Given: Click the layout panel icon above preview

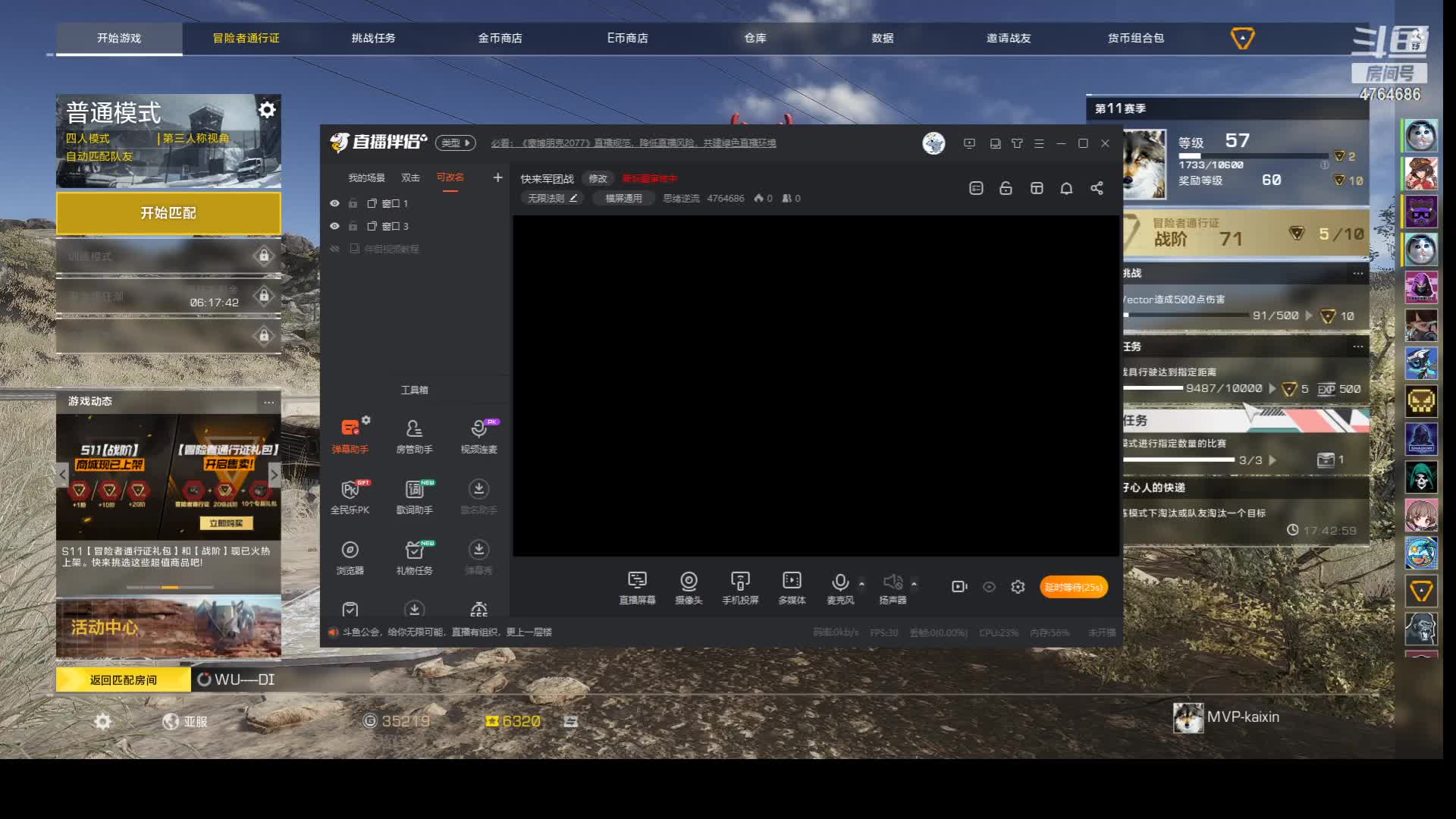Looking at the screenshot, I should (1037, 188).
